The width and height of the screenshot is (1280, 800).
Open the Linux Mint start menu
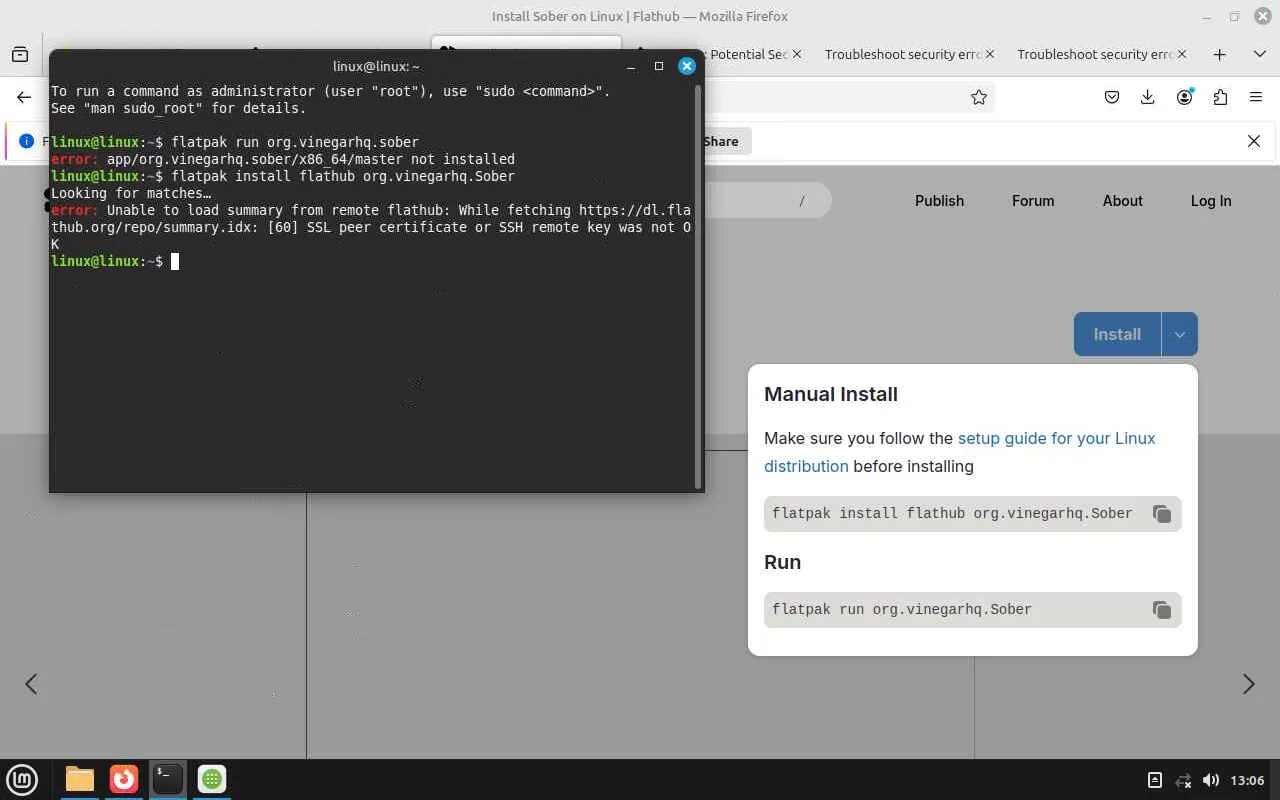[22, 779]
